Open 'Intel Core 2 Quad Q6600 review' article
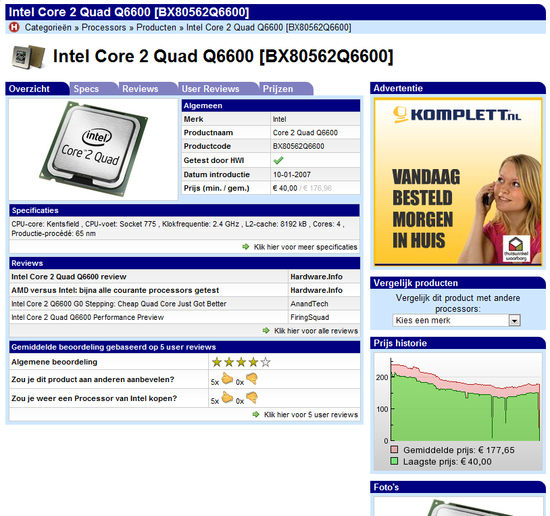The width and height of the screenshot is (550, 516). coord(69,277)
